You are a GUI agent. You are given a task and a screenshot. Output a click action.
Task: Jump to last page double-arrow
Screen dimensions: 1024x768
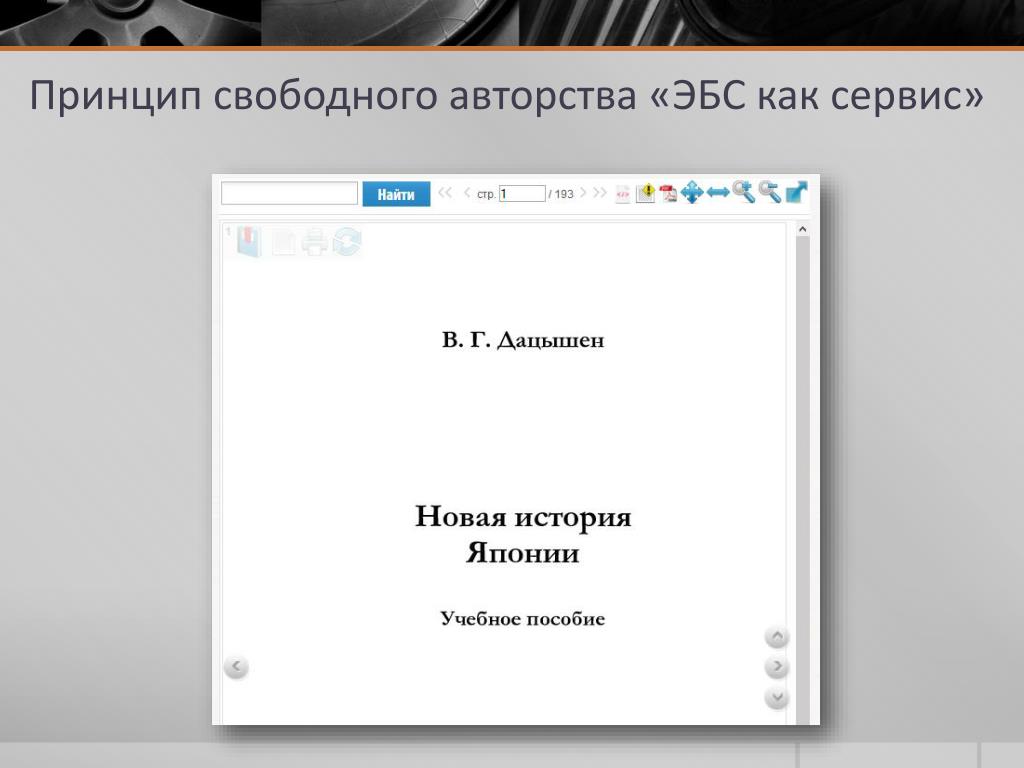click(x=600, y=193)
